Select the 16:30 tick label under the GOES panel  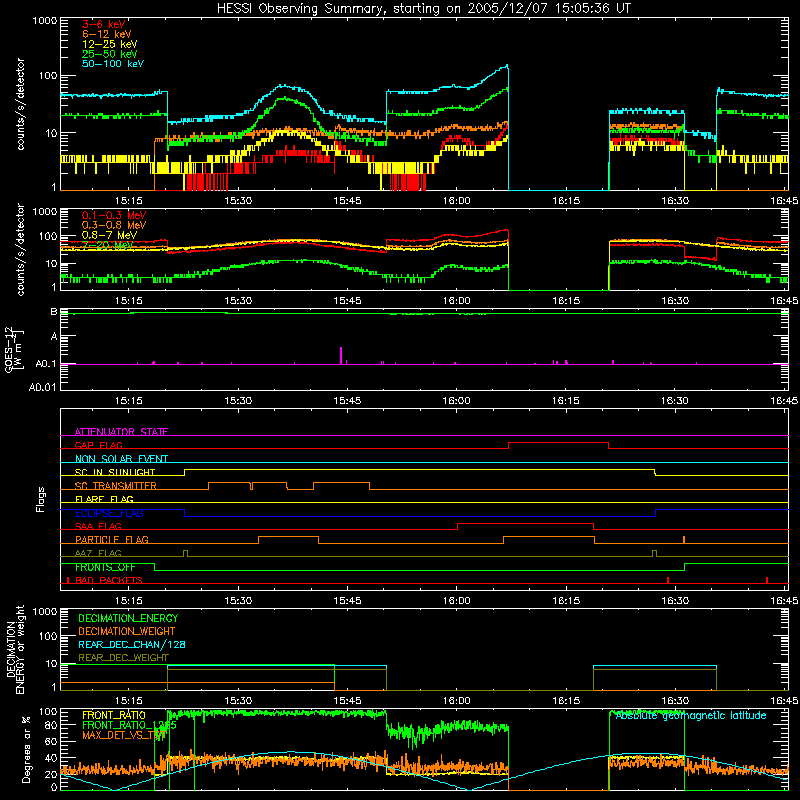[674, 401]
